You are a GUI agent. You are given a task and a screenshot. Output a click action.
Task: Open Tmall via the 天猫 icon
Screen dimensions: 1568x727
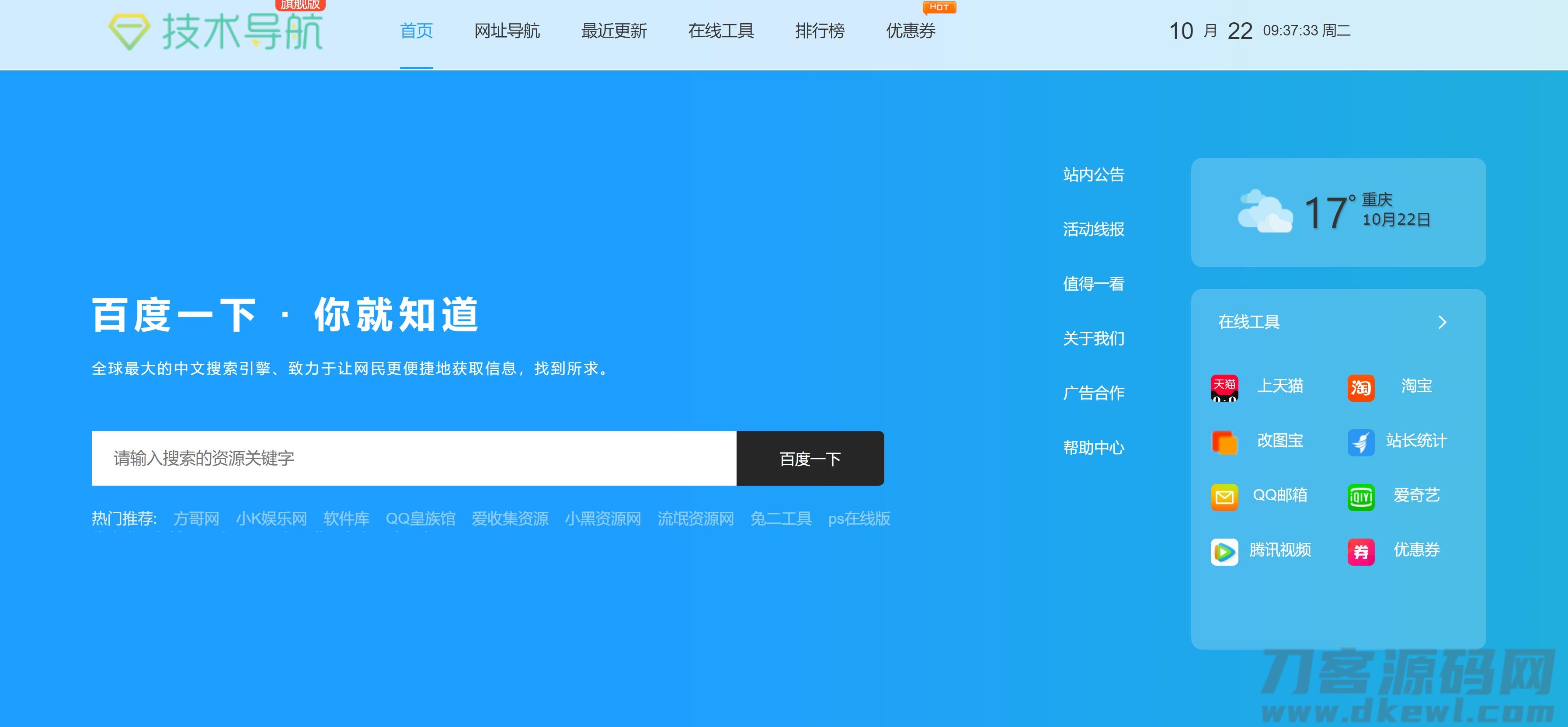pyautogui.click(x=1225, y=388)
